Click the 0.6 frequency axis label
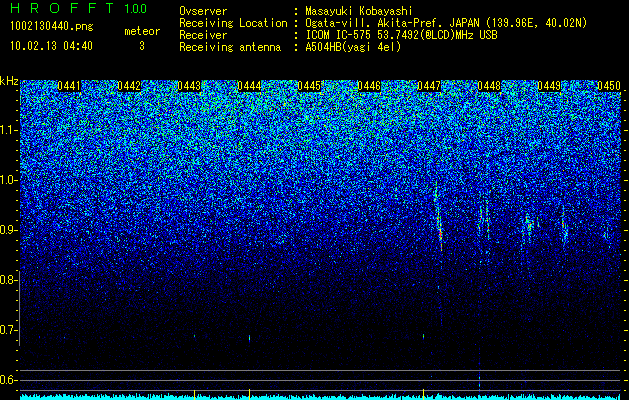Screen dimensions: 629x400 click(x=9, y=380)
